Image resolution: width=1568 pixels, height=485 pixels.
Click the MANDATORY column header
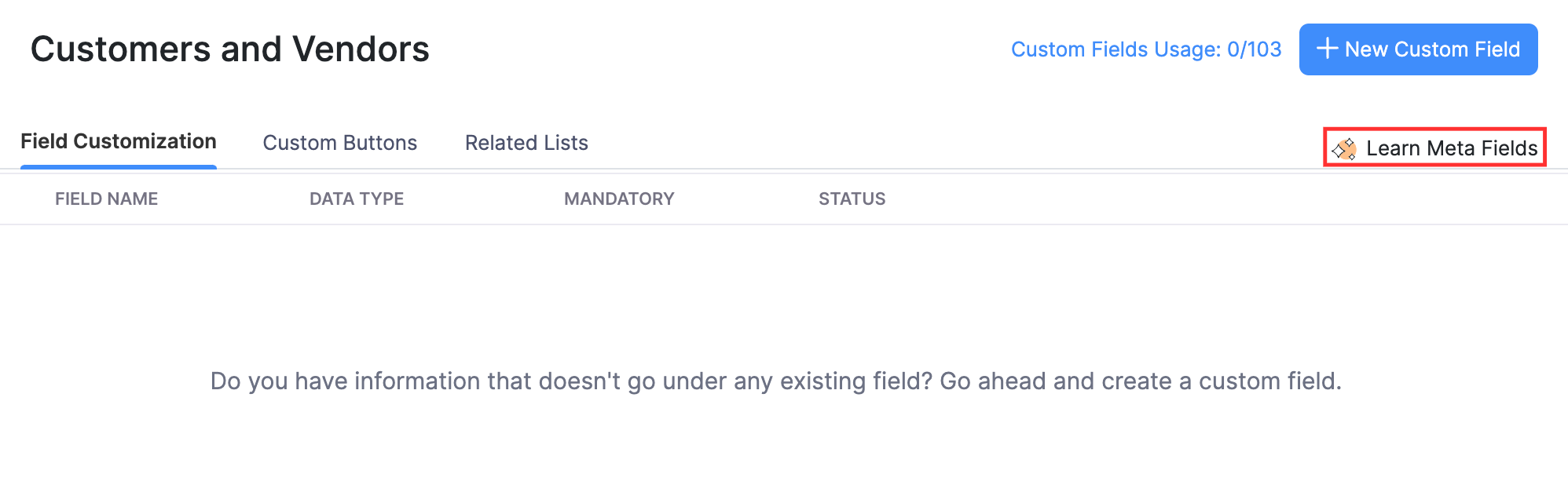620,199
